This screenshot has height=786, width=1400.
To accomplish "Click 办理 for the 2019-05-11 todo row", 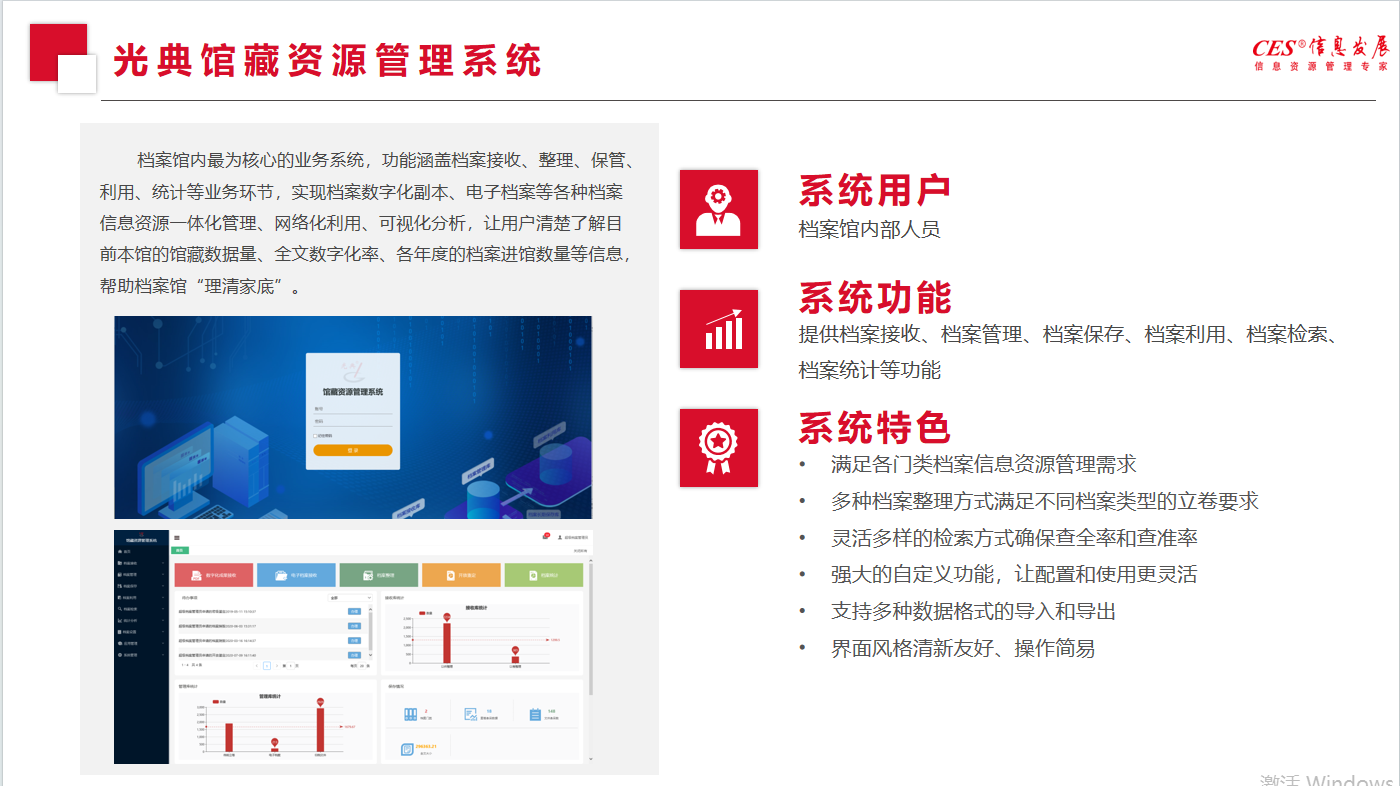I will 354,611.
